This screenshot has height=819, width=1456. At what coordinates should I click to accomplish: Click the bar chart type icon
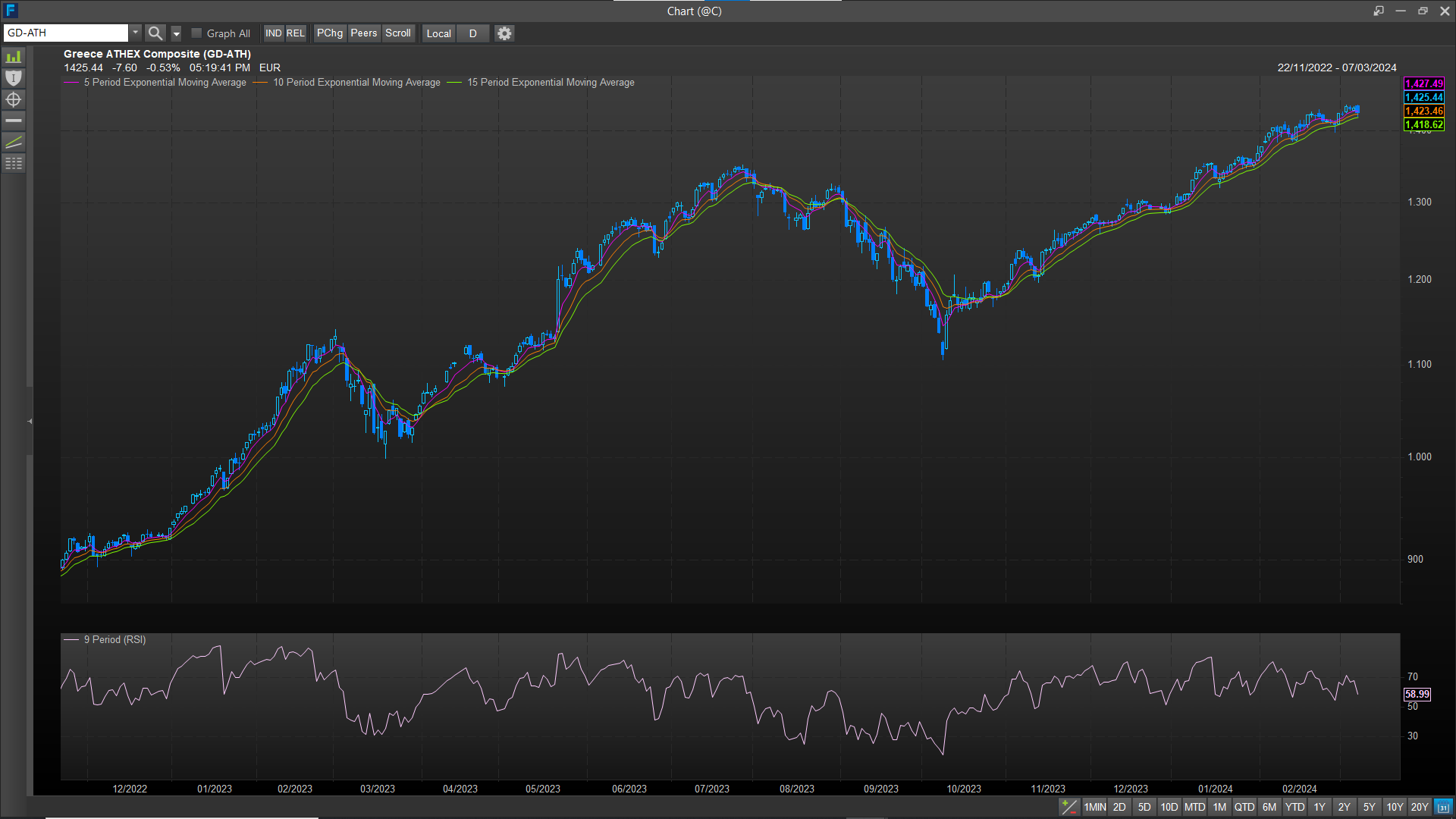14,58
